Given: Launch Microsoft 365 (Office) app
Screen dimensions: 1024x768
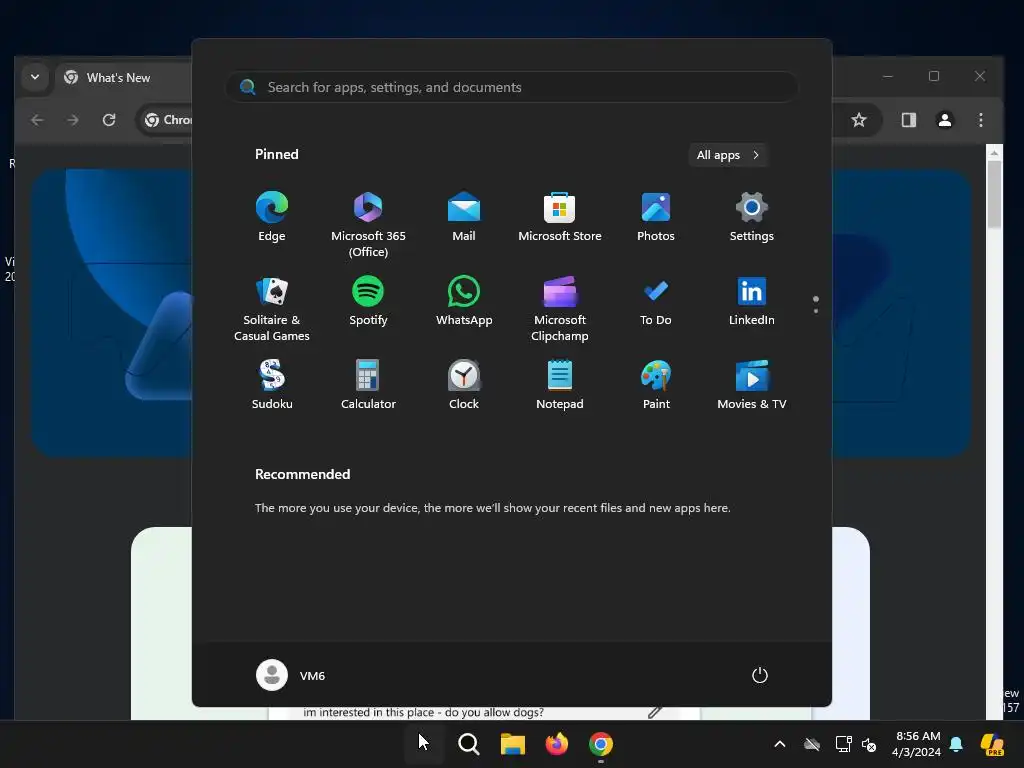Looking at the screenshot, I should coord(368,224).
